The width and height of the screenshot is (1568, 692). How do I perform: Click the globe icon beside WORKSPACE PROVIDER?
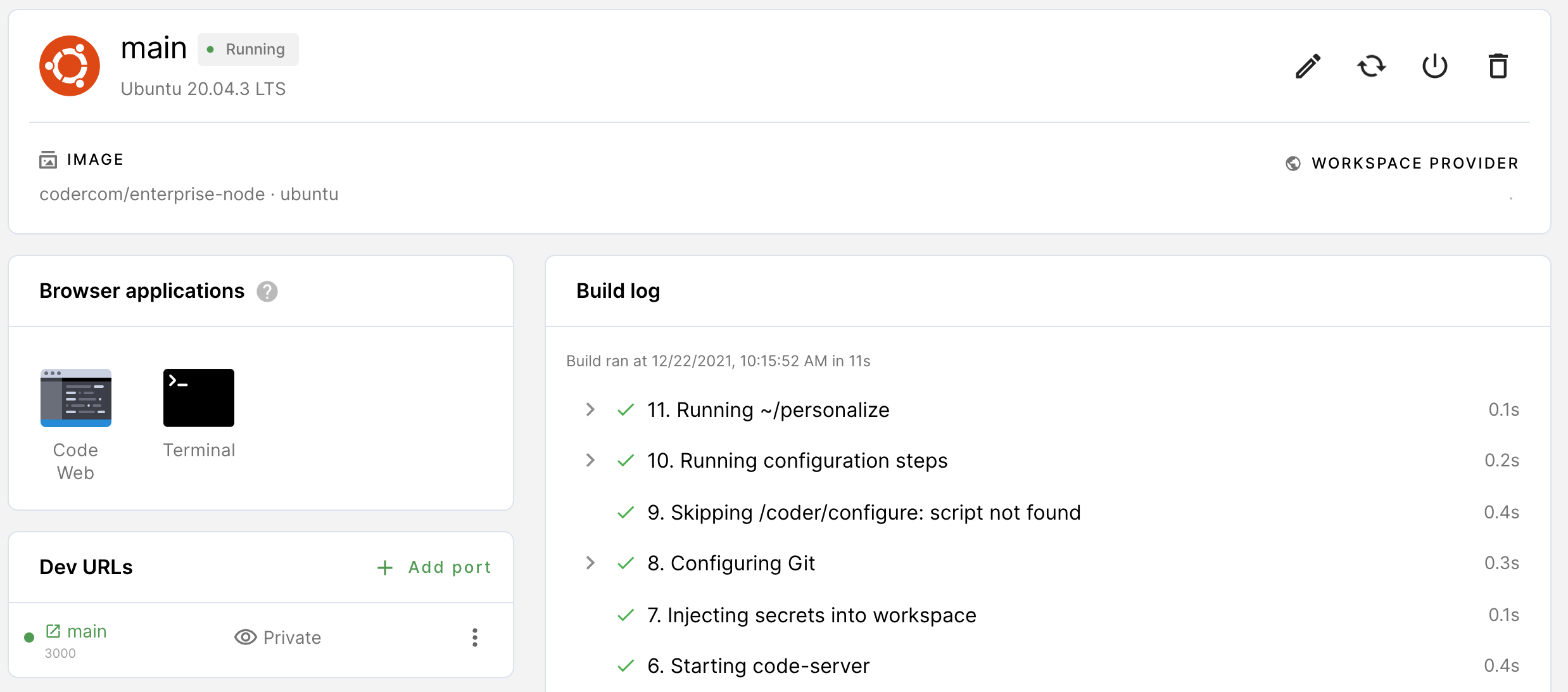(1293, 163)
